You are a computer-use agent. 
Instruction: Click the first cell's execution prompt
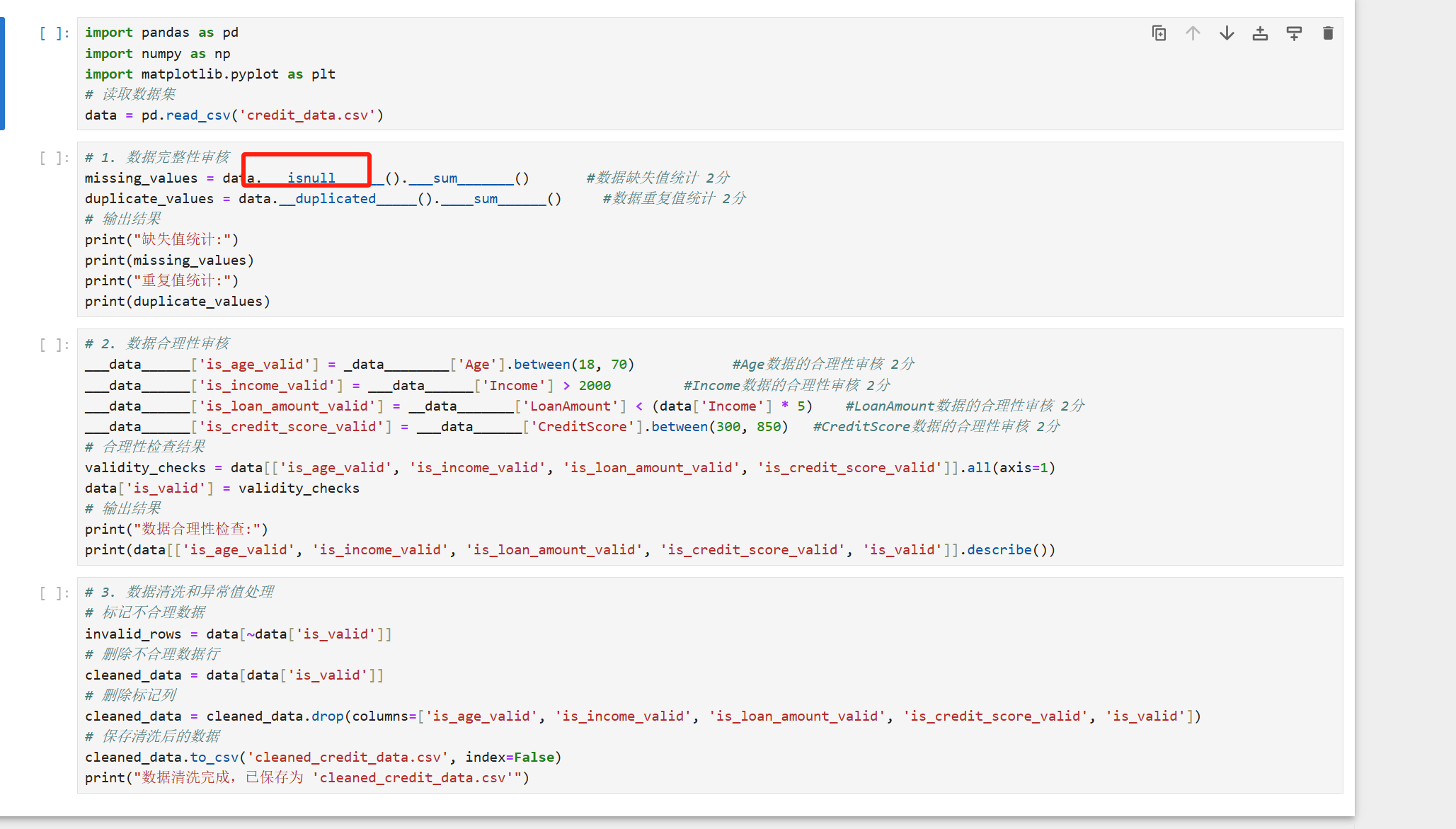(x=55, y=33)
